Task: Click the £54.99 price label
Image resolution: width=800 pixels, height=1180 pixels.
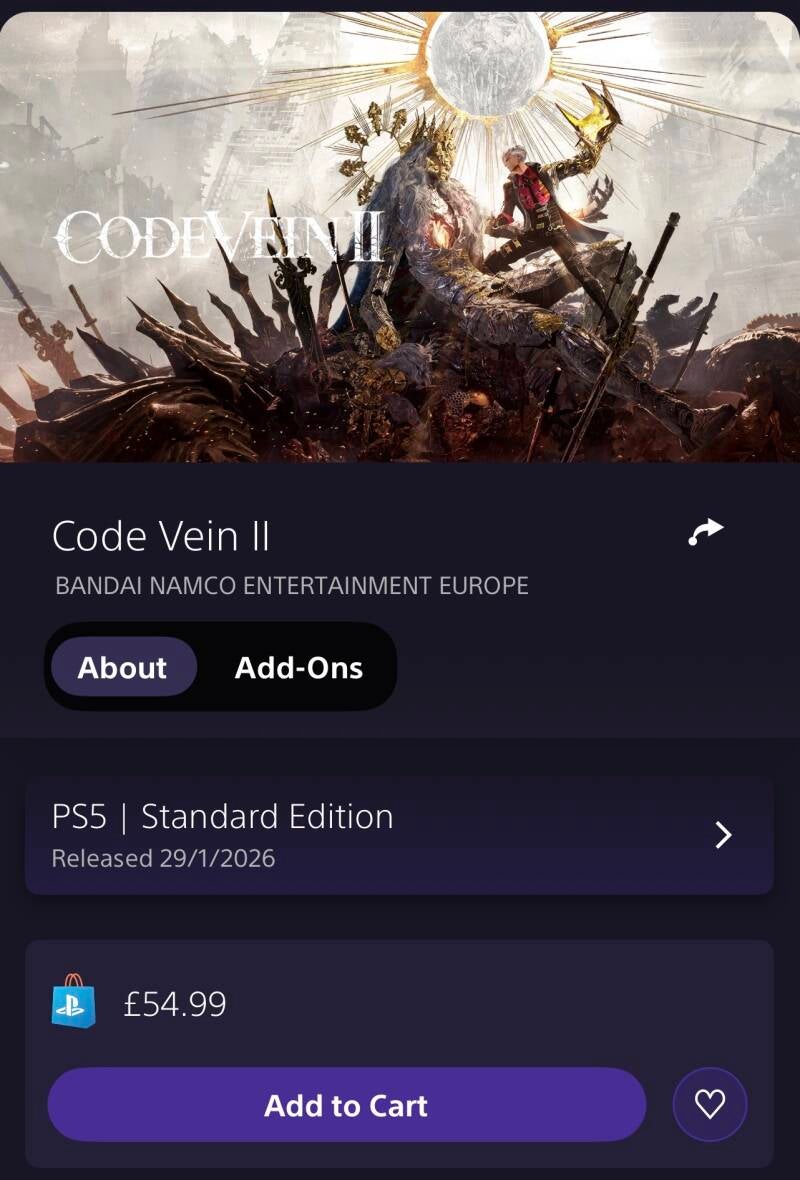Action: click(x=175, y=1003)
